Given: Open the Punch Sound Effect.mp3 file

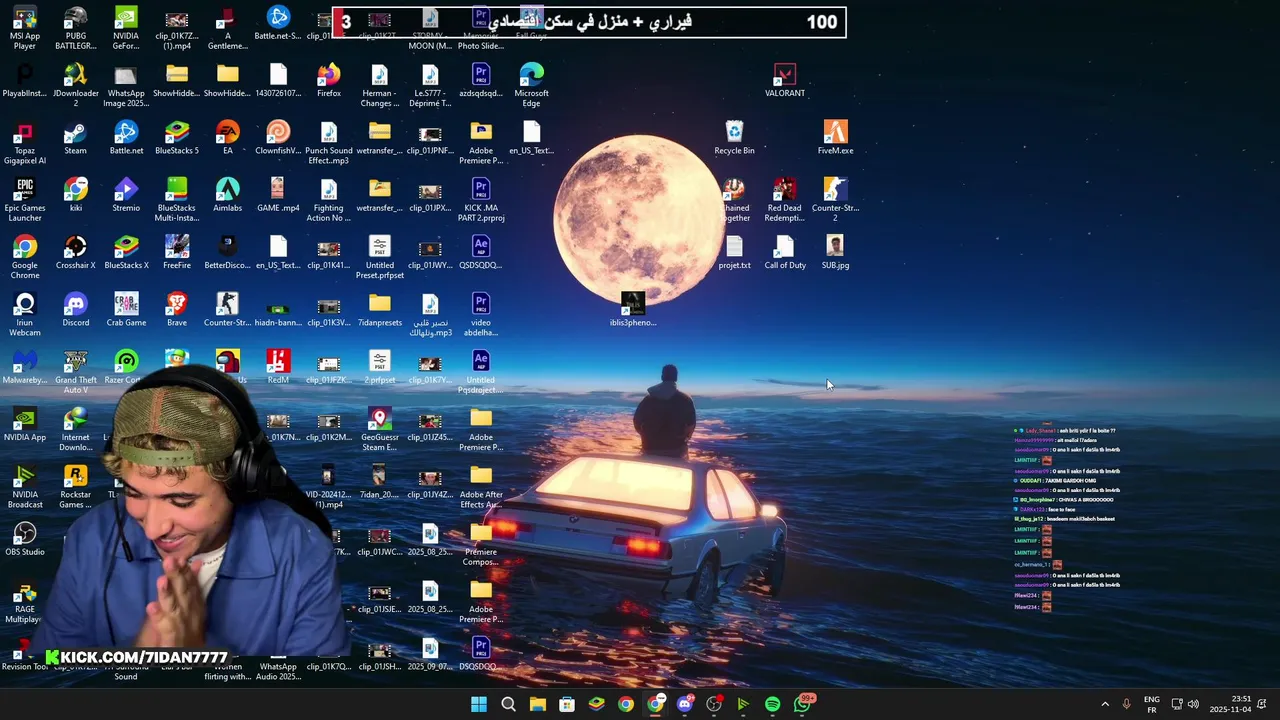Looking at the screenshot, I should pos(329,143).
